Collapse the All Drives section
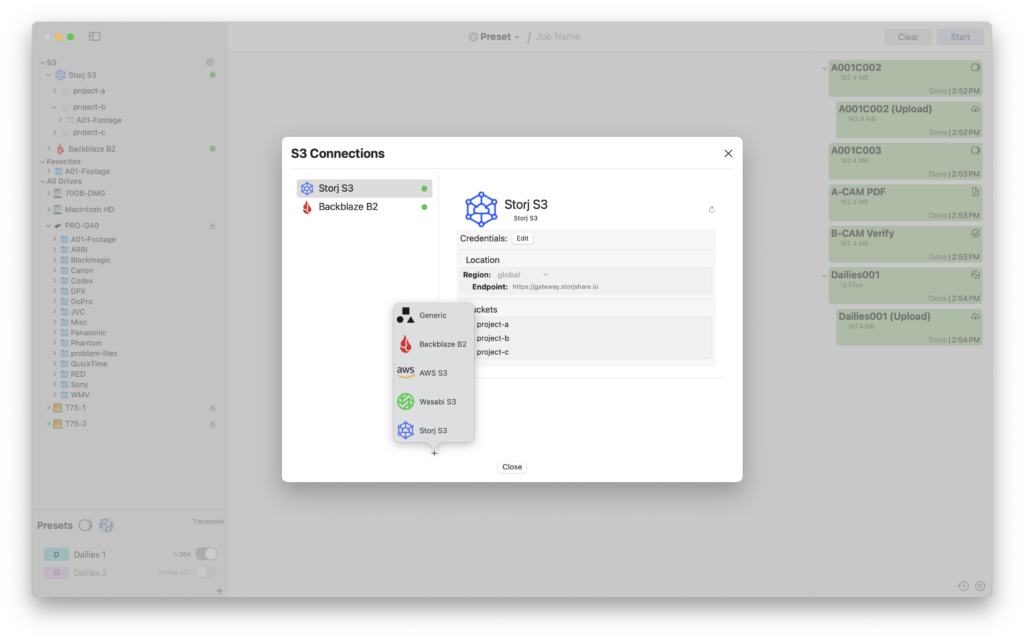The height and width of the screenshot is (640, 1024). point(42,182)
